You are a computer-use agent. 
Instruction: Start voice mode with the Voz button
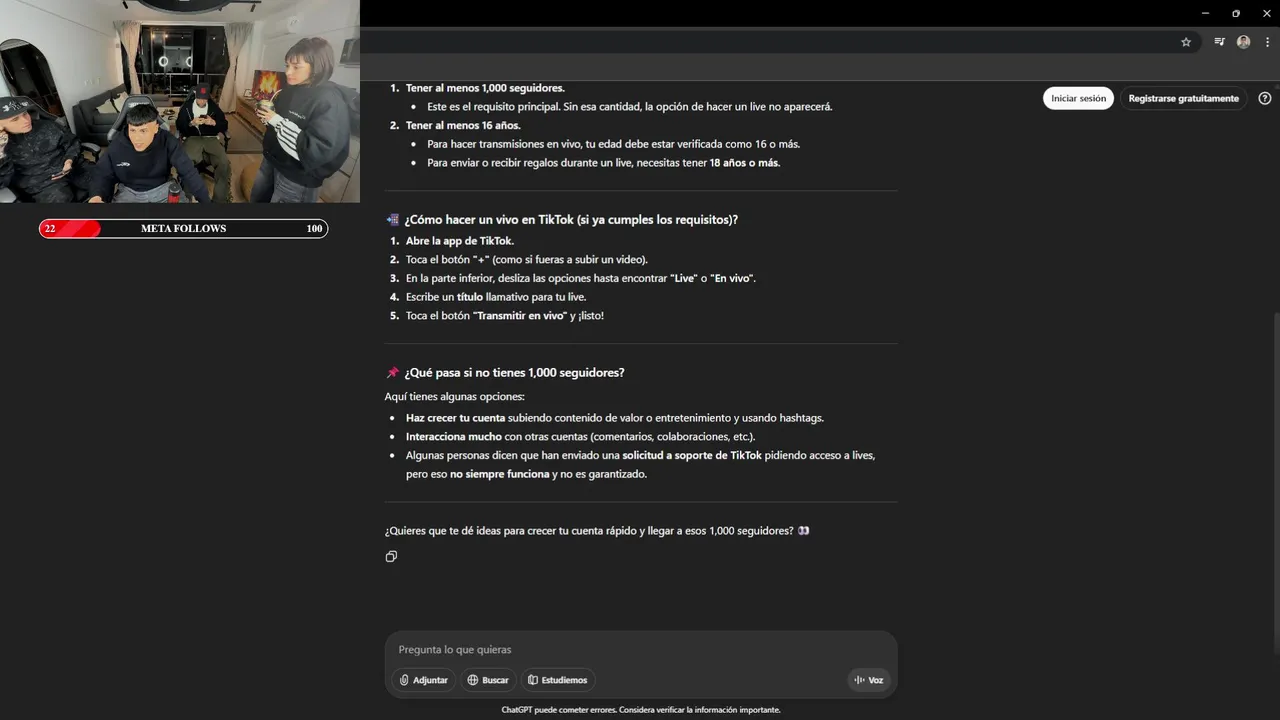(868, 680)
